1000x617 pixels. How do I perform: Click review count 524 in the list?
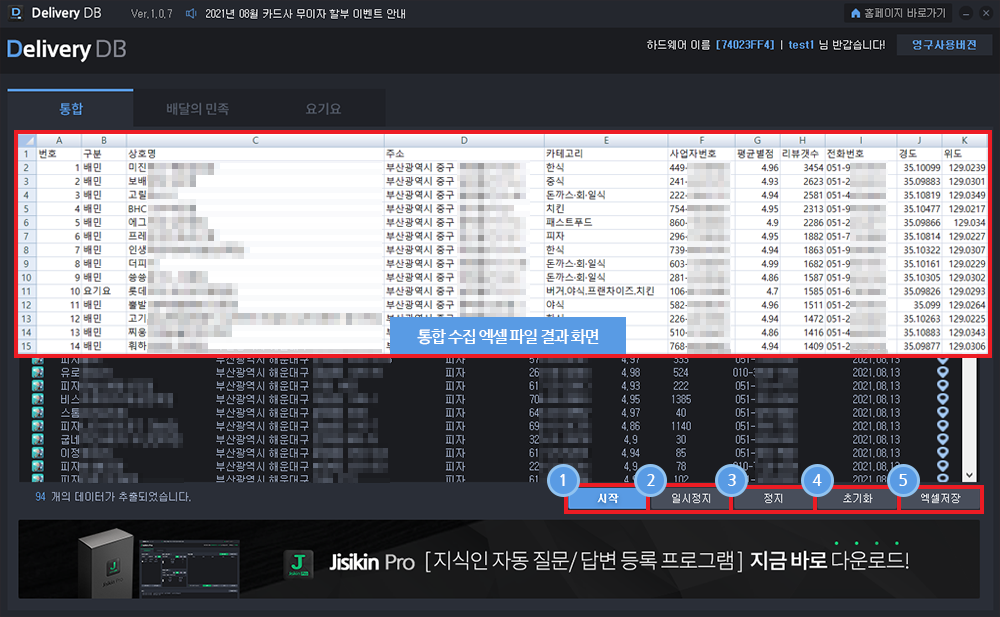pos(680,372)
